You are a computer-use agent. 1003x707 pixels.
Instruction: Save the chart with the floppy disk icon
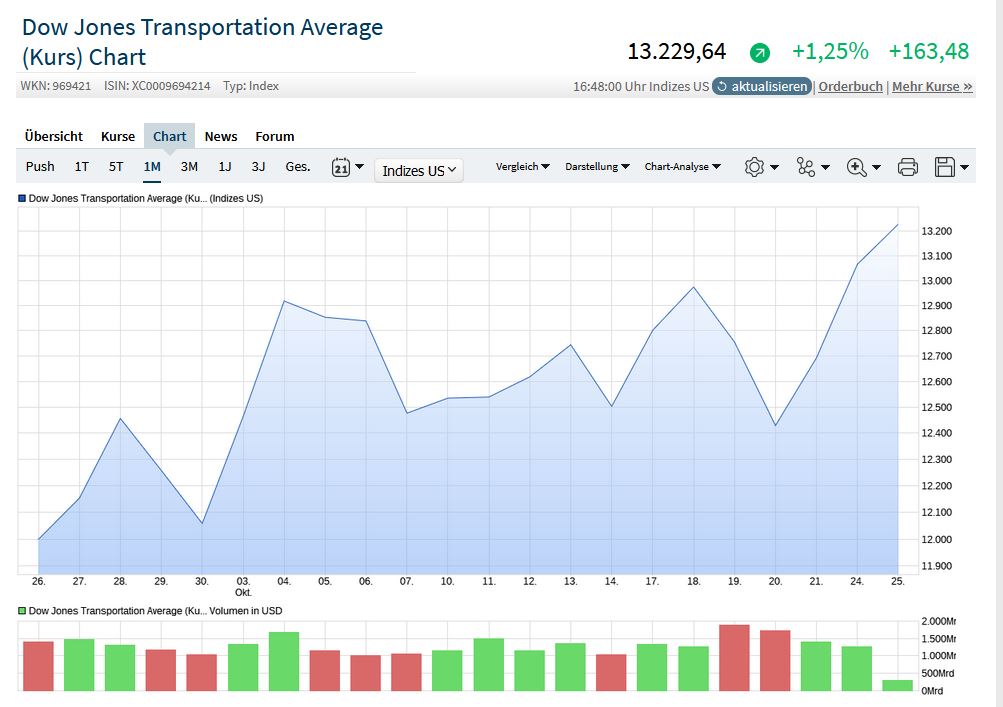pyautogui.click(x=945, y=167)
